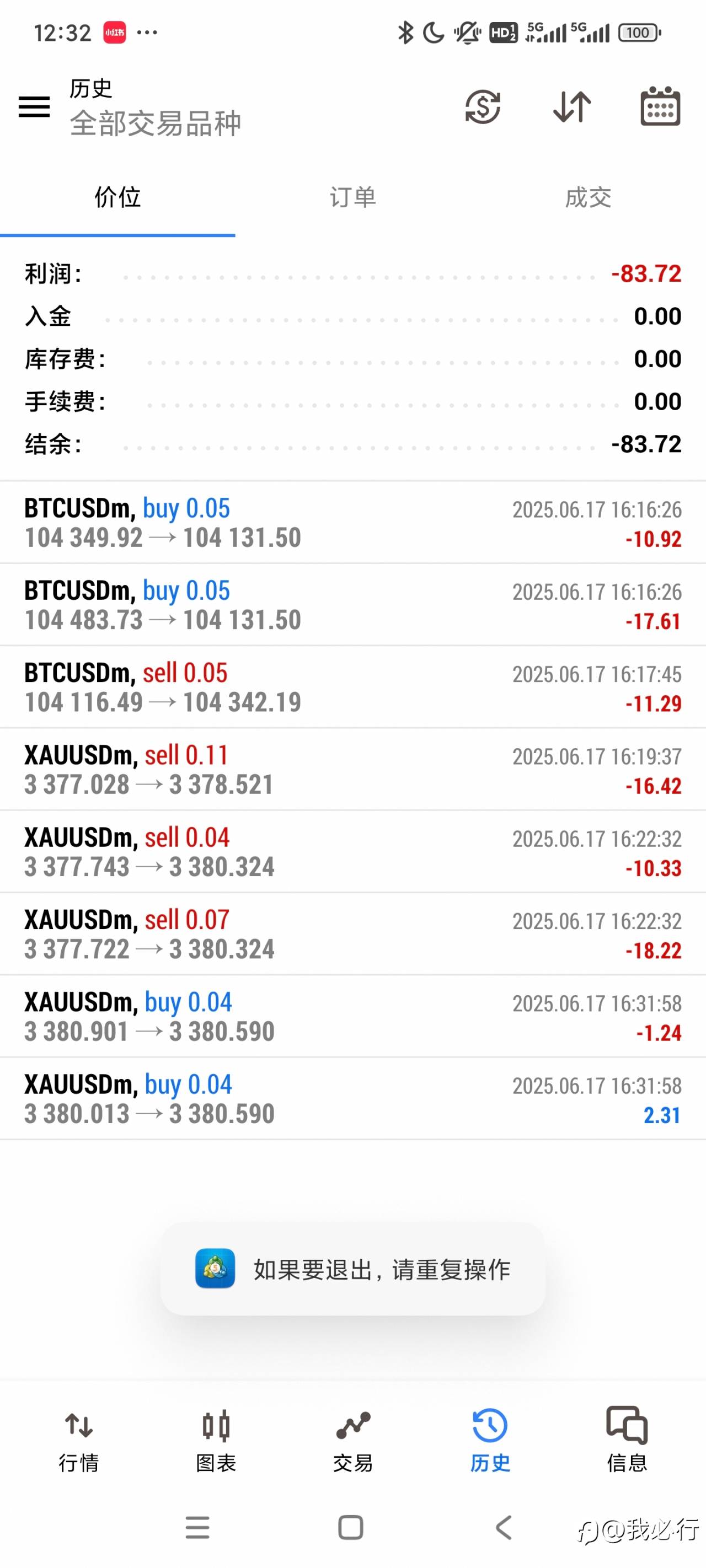Open the calendar date filter
Screen dimensions: 706x1568
tap(660, 107)
